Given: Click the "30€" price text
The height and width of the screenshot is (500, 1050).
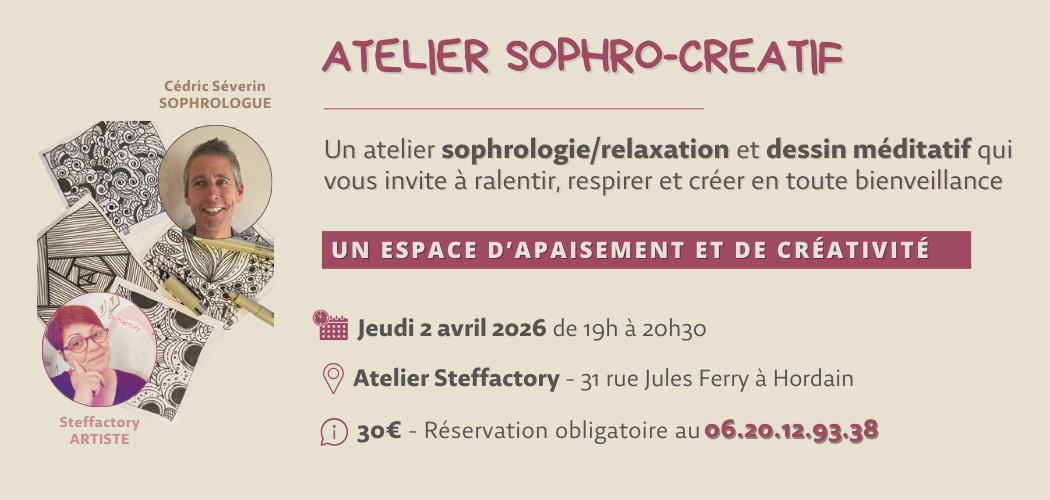Looking at the screenshot, I should 379,431.
